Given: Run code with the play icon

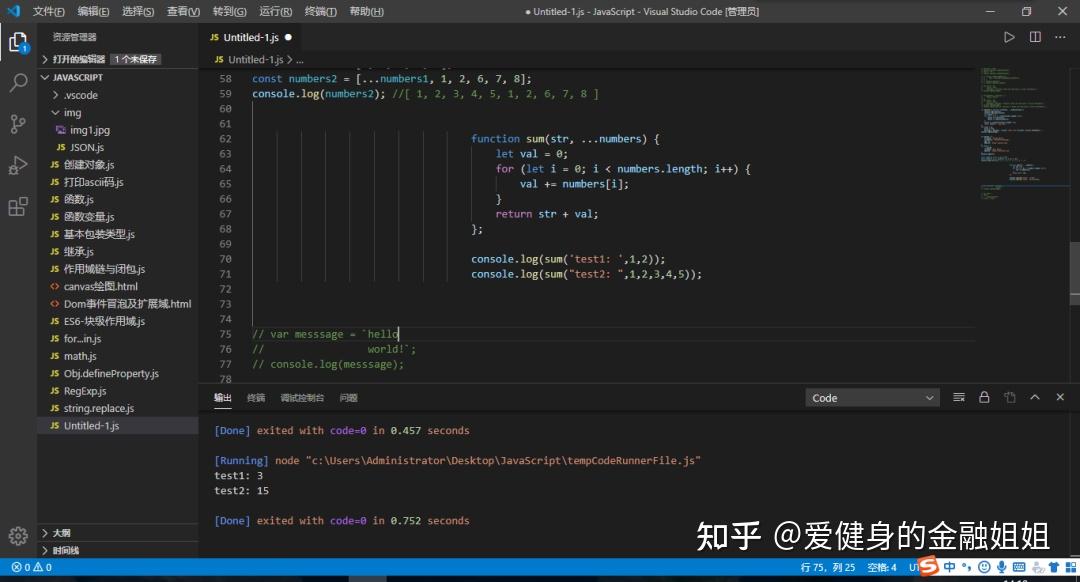Looking at the screenshot, I should point(1009,37).
